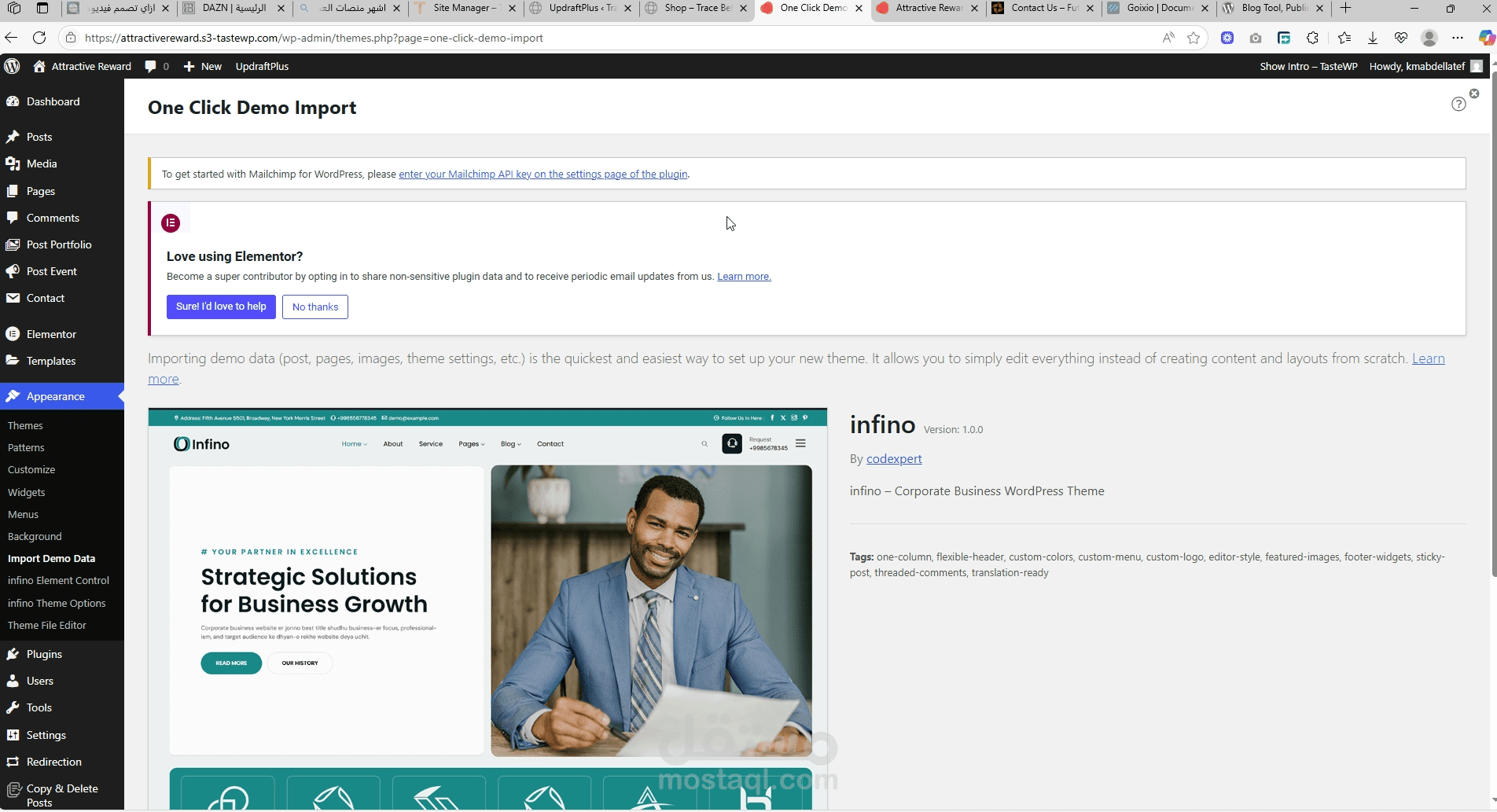This screenshot has width=1497, height=812.
Task: Open Customize submenu item
Action: [31, 469]
